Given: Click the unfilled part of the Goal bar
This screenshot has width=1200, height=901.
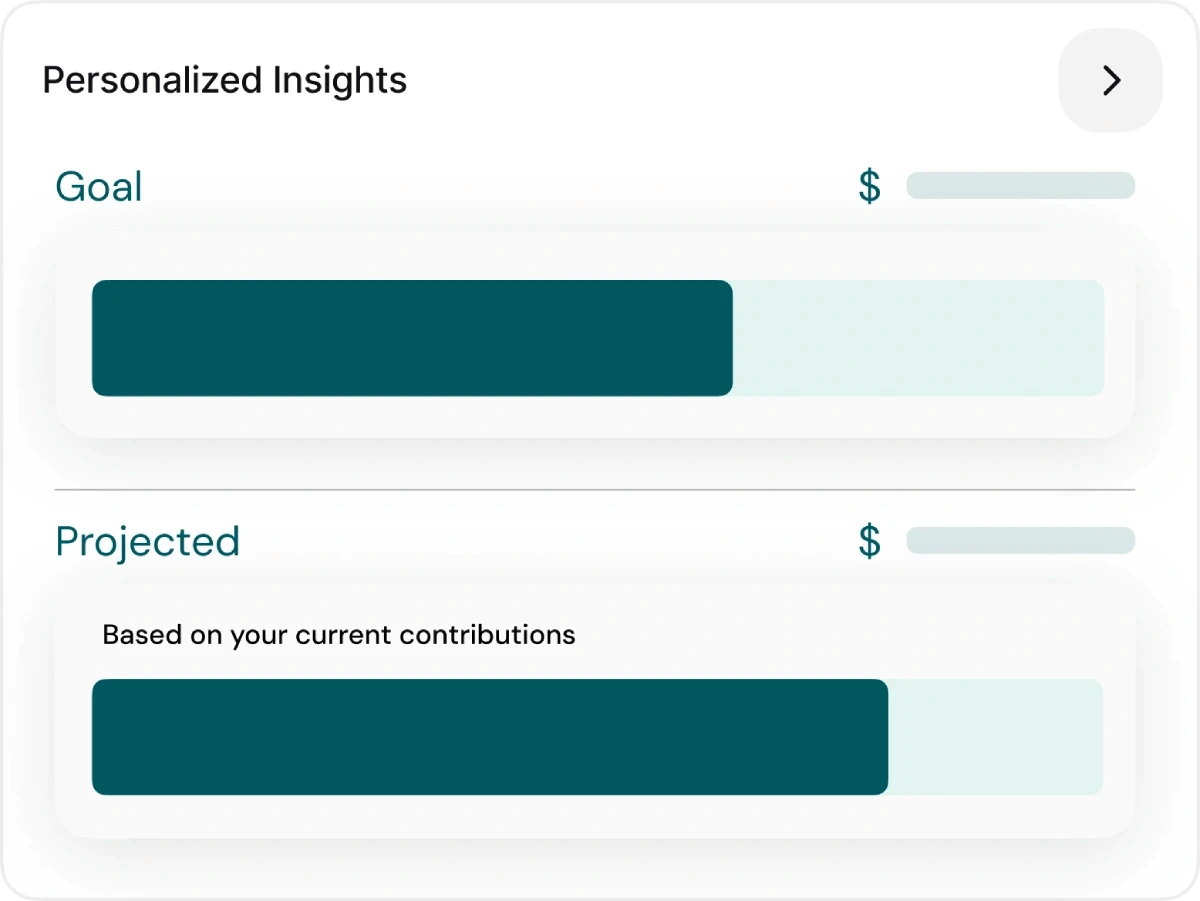Looking at the screenshot, I should tap(918, 338).
